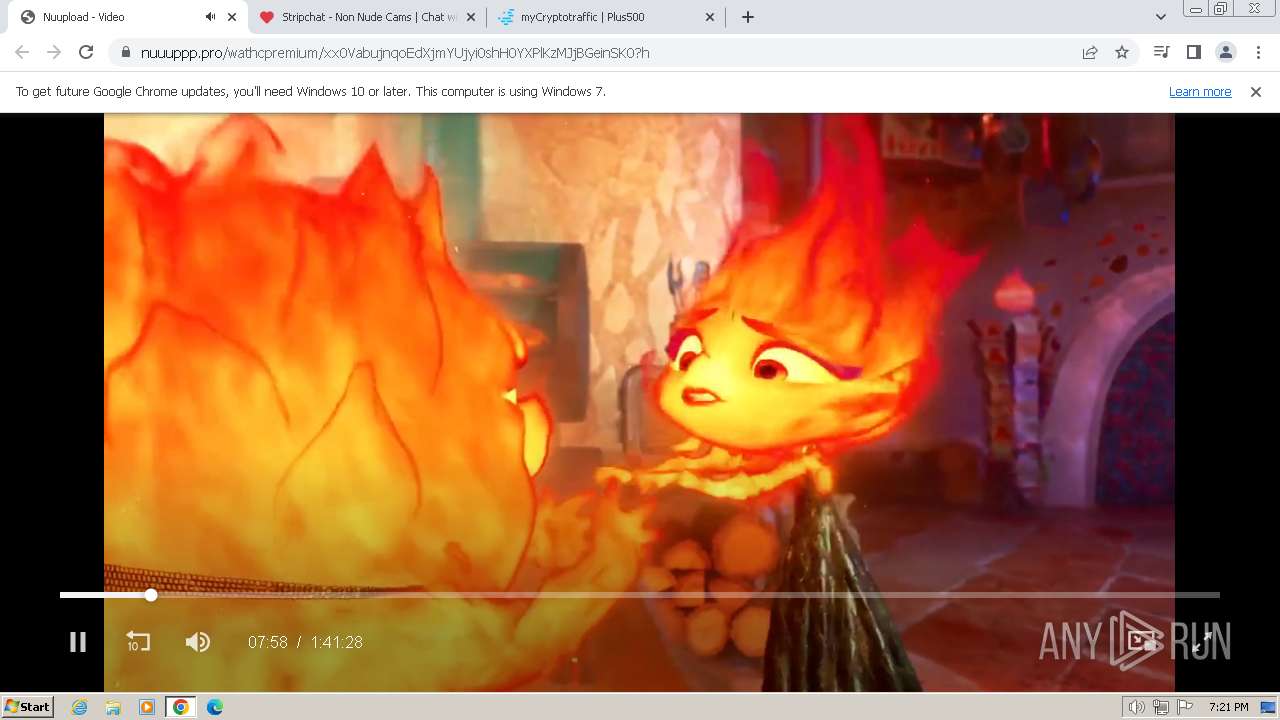
Task: Reload the current page
Action: (x=86, y=52)
